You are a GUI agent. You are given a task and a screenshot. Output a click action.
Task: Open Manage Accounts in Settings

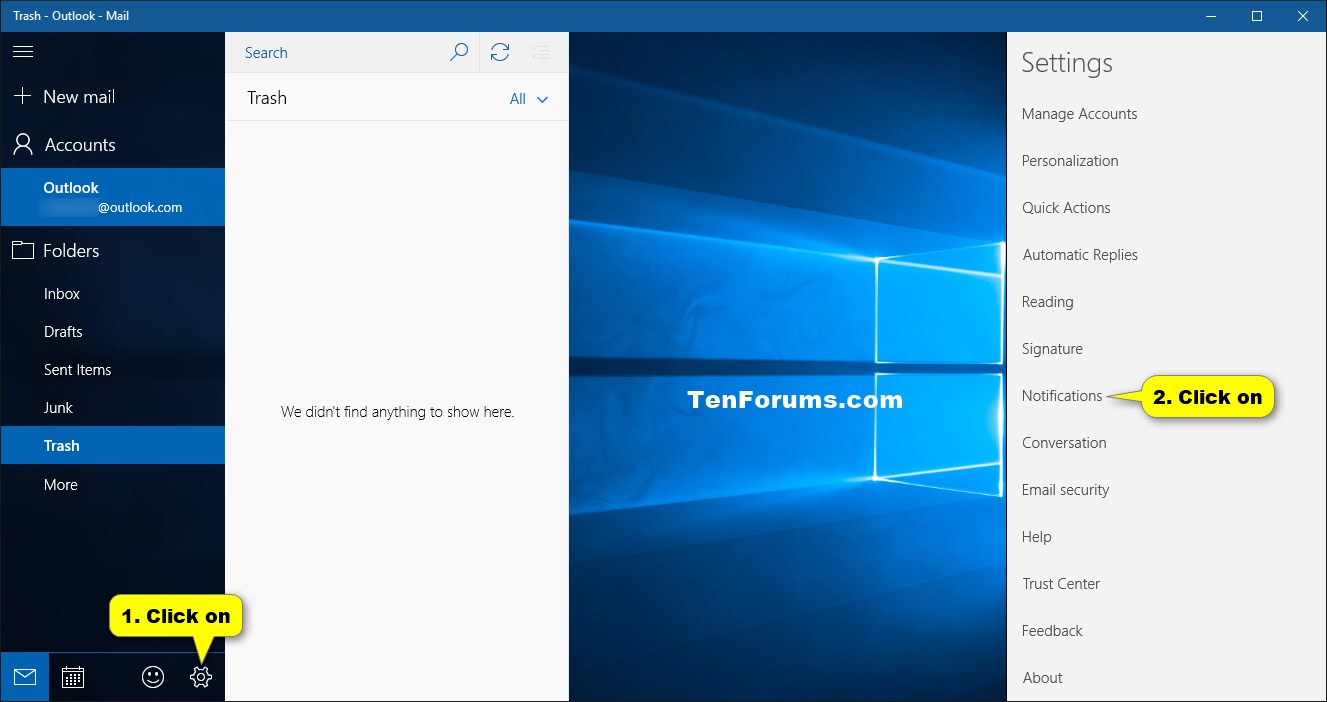[x=1079, y=113]
